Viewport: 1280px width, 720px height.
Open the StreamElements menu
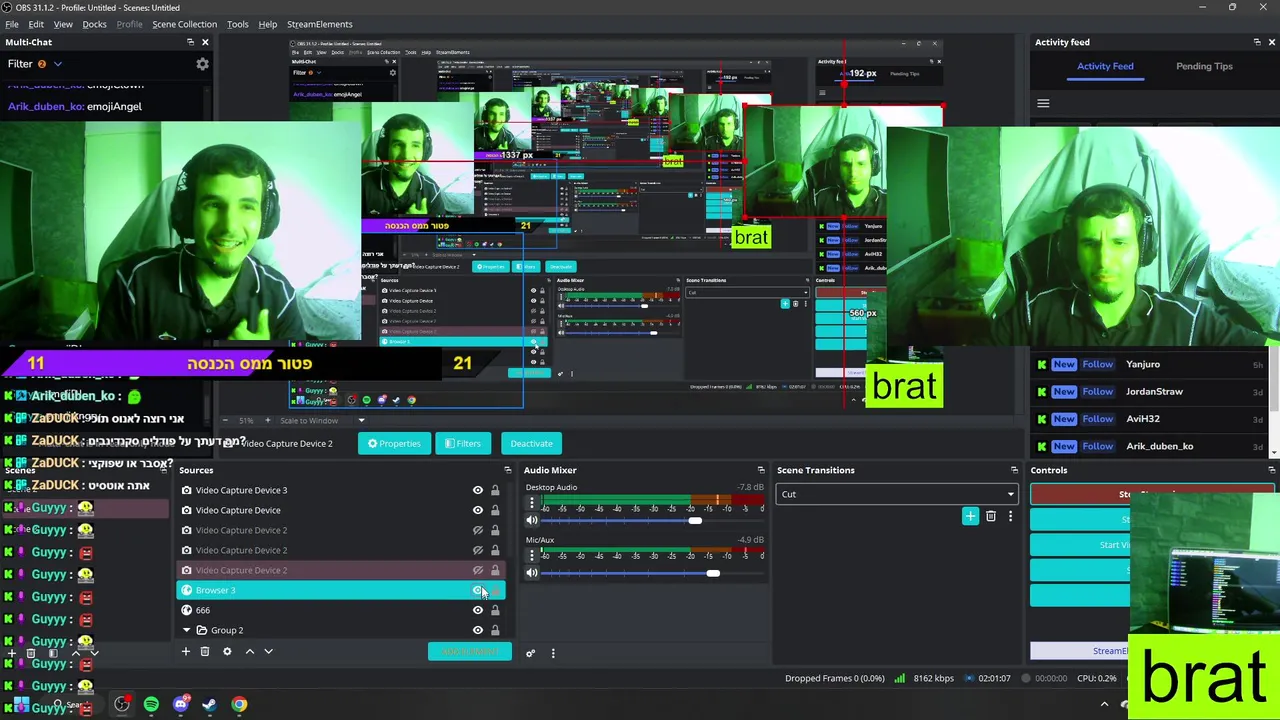tap(319, 24)
